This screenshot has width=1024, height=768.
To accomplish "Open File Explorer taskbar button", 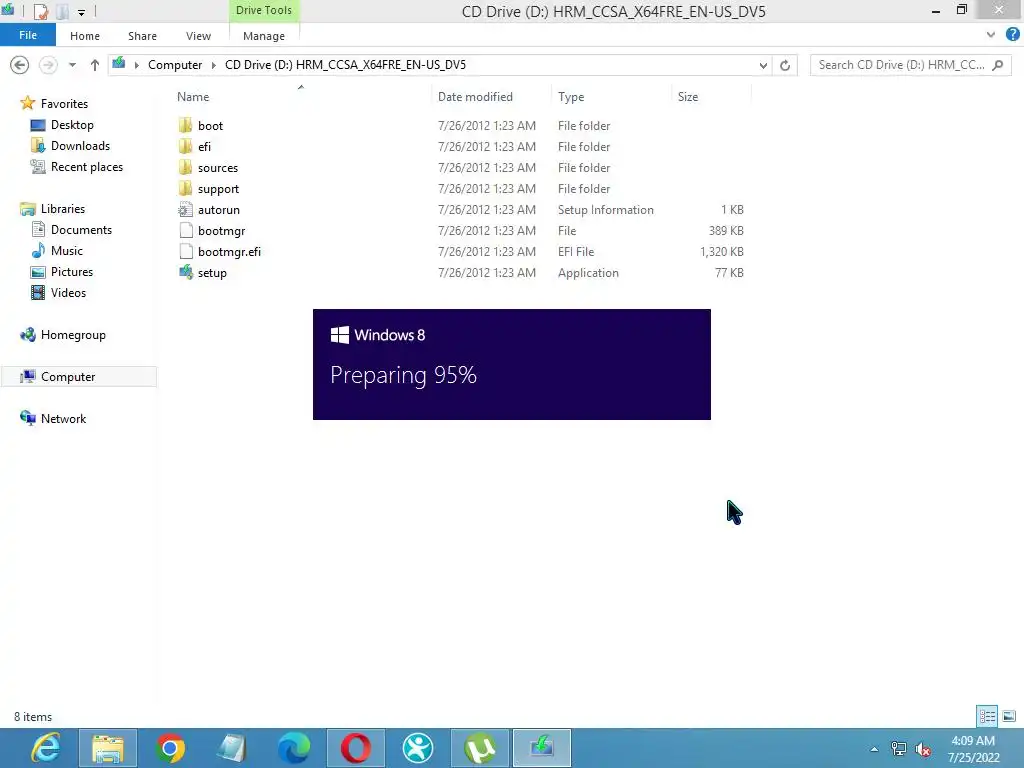I will tap(108, 748).
